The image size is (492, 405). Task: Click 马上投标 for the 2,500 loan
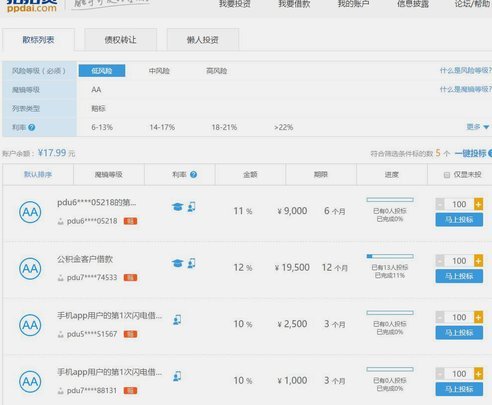[x=459, y=333]
